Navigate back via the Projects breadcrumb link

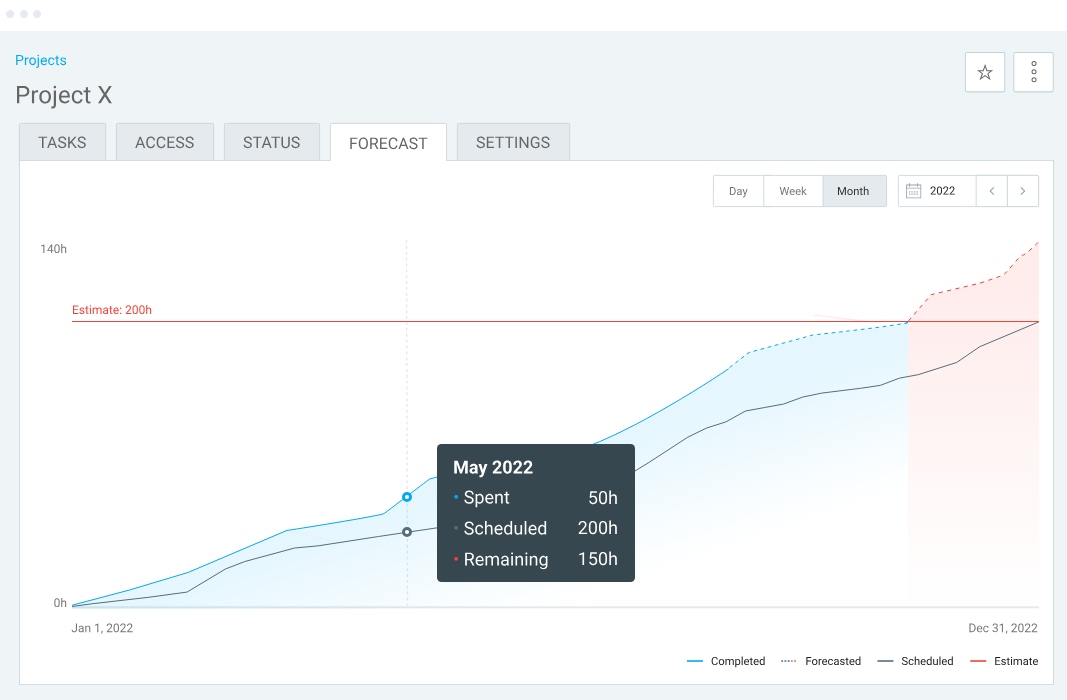(x=40, y=60)
